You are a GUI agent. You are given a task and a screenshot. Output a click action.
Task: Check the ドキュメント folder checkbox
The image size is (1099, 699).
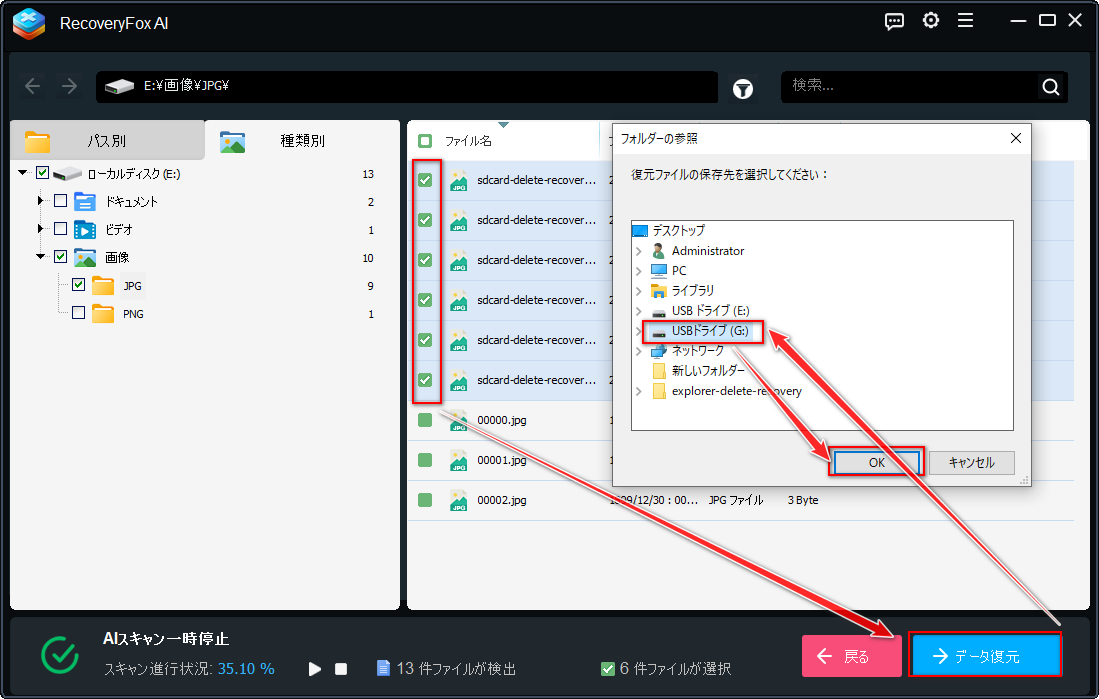(60, 201)
